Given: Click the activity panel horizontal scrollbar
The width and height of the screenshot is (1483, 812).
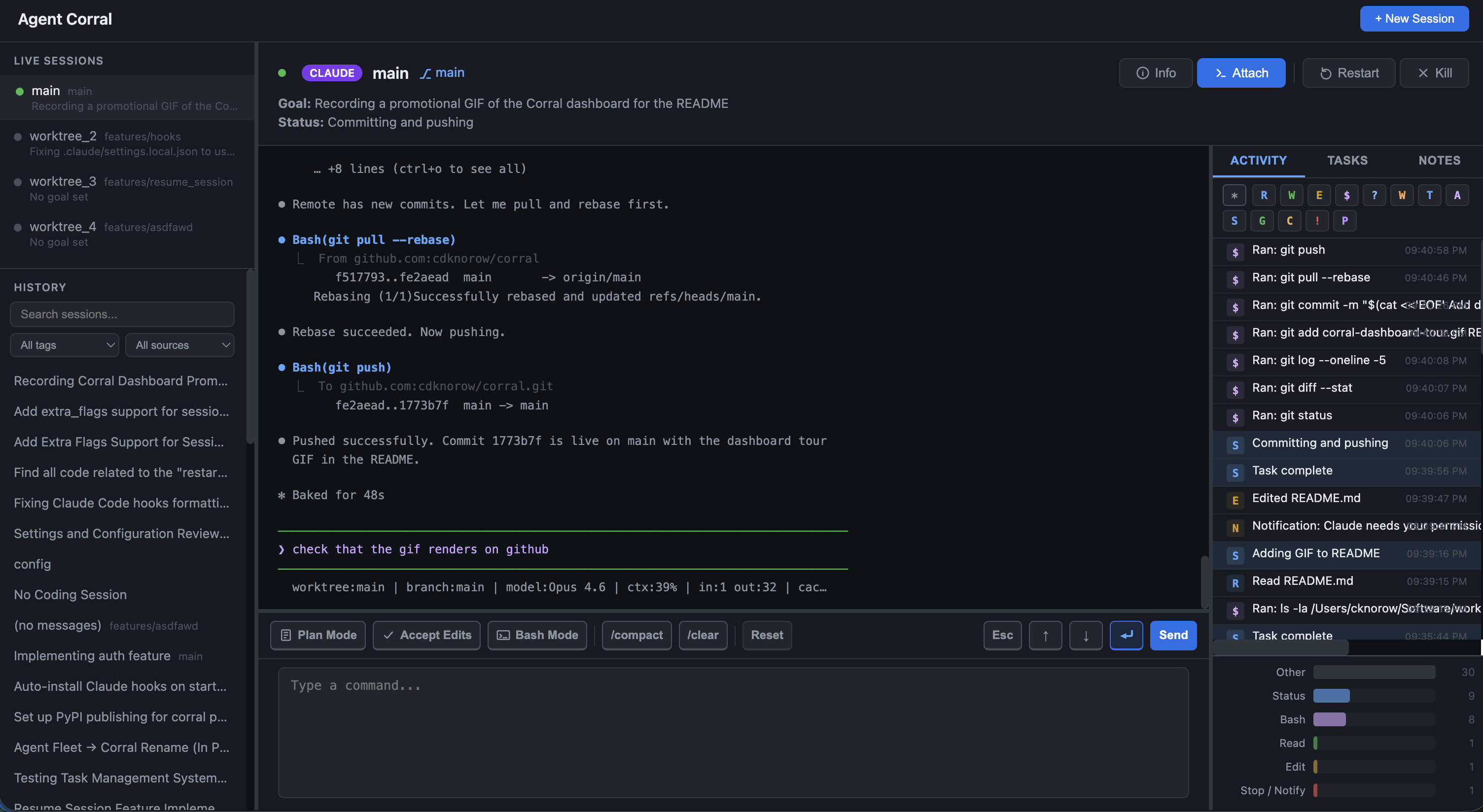Looking at the screenshot, I should 1280,647.
